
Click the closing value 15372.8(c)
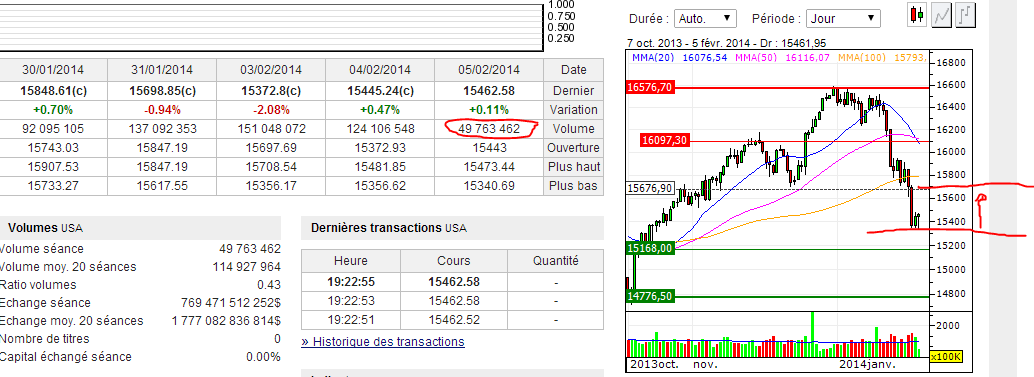[x=270, y=91]
